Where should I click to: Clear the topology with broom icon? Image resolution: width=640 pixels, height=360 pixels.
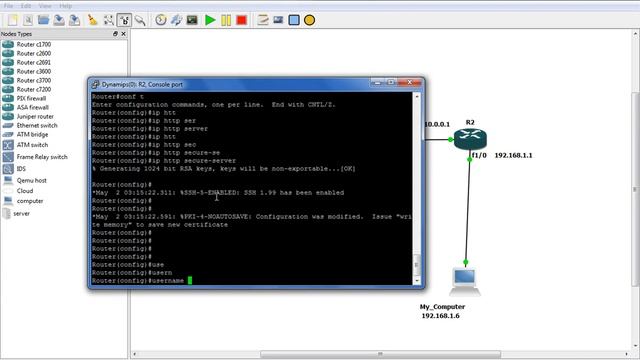pos(93,20)
